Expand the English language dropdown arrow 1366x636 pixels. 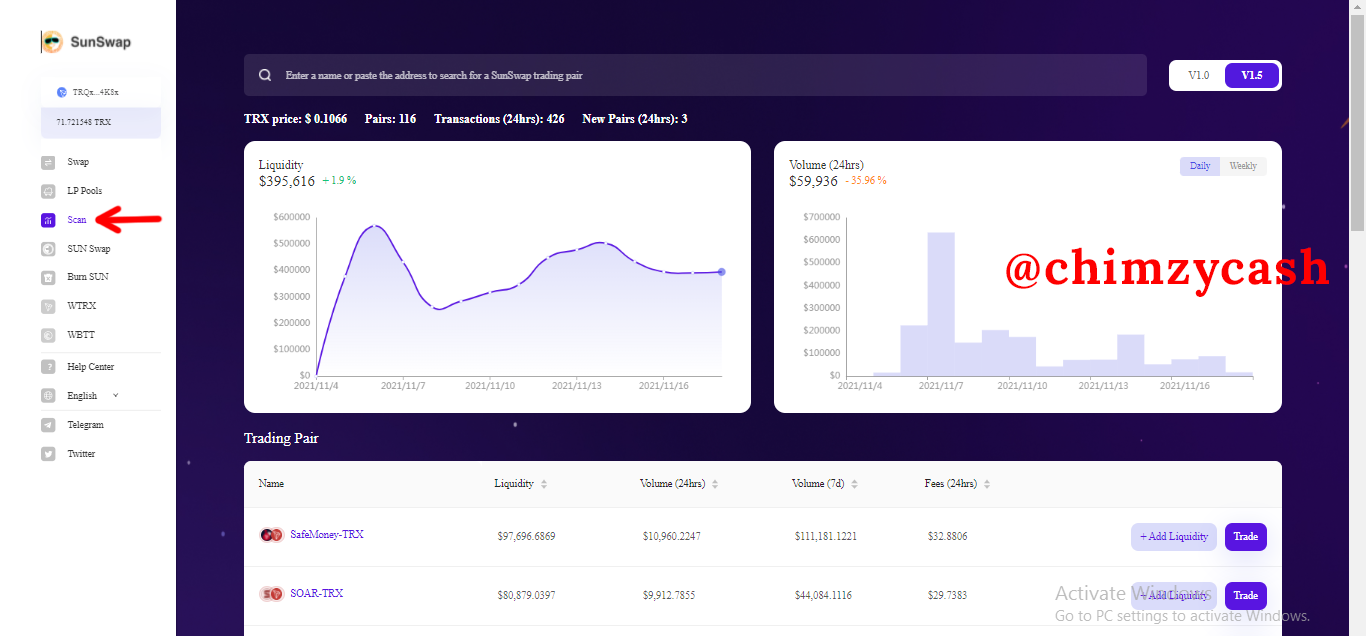(115, 395)
